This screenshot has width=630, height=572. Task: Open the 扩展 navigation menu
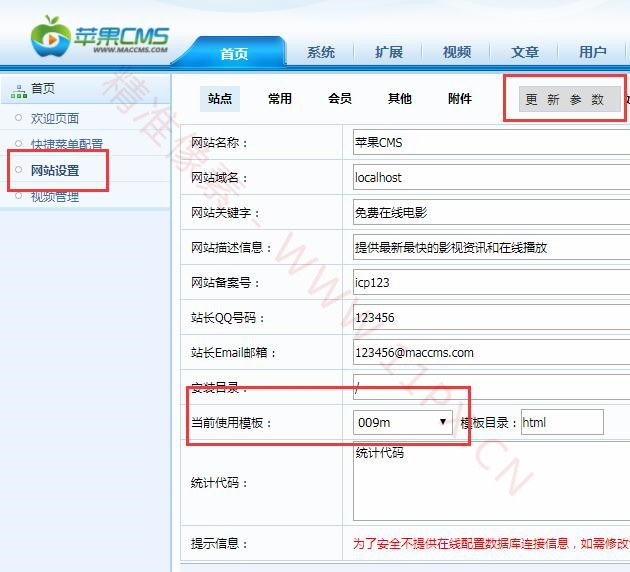(389, 53)
